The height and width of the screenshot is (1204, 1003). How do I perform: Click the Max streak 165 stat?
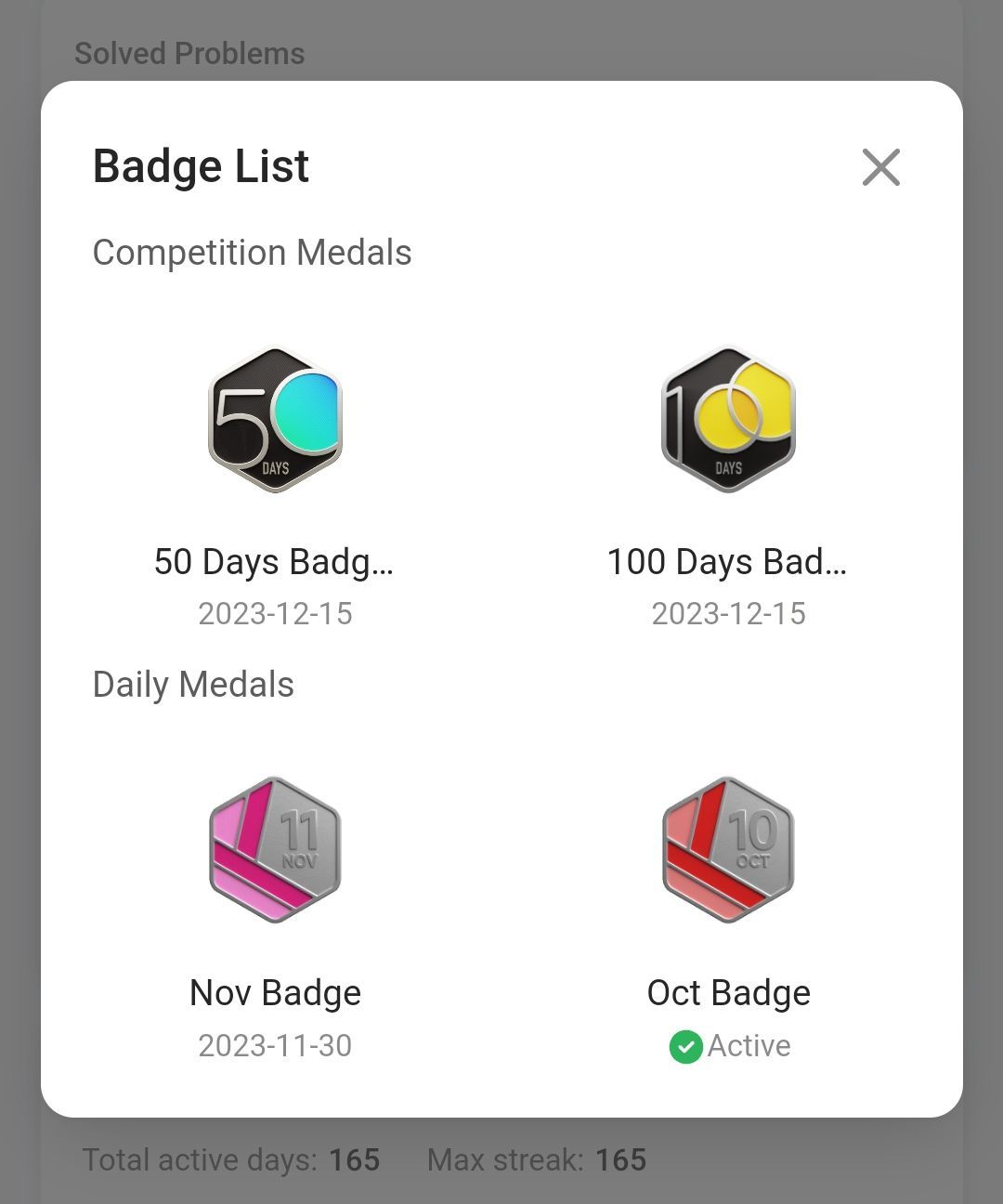coord(537,1160)
